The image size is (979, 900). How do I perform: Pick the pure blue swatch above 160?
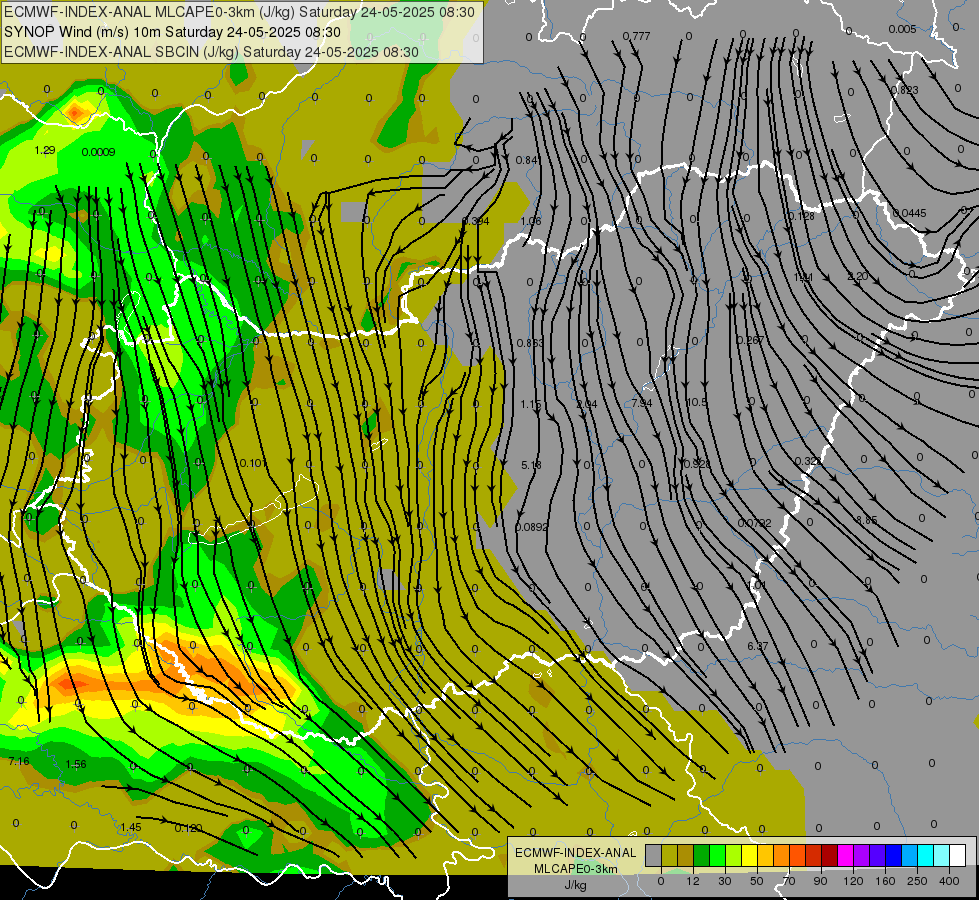(x=894, y=856)
